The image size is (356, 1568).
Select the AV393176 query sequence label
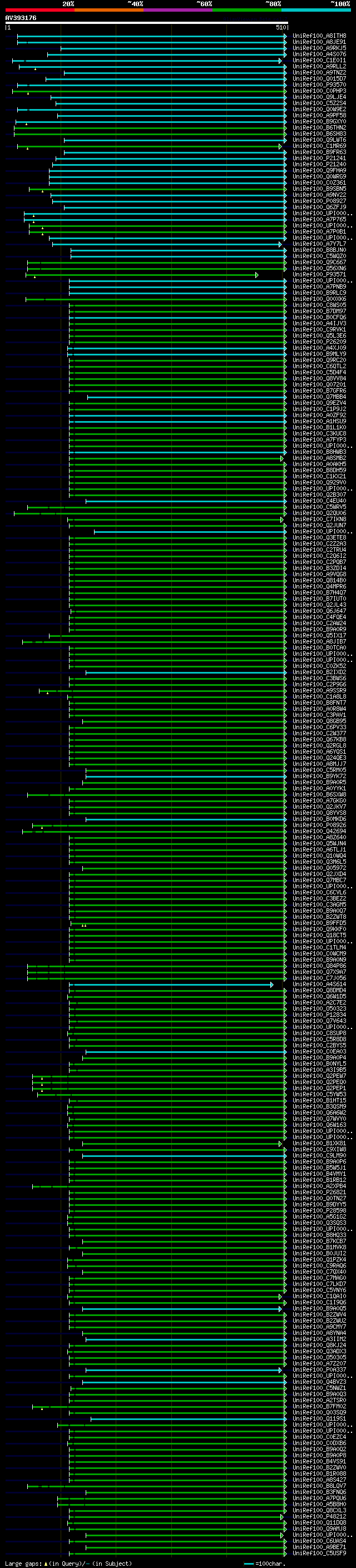pyautogui.click(x=21, y=18)
